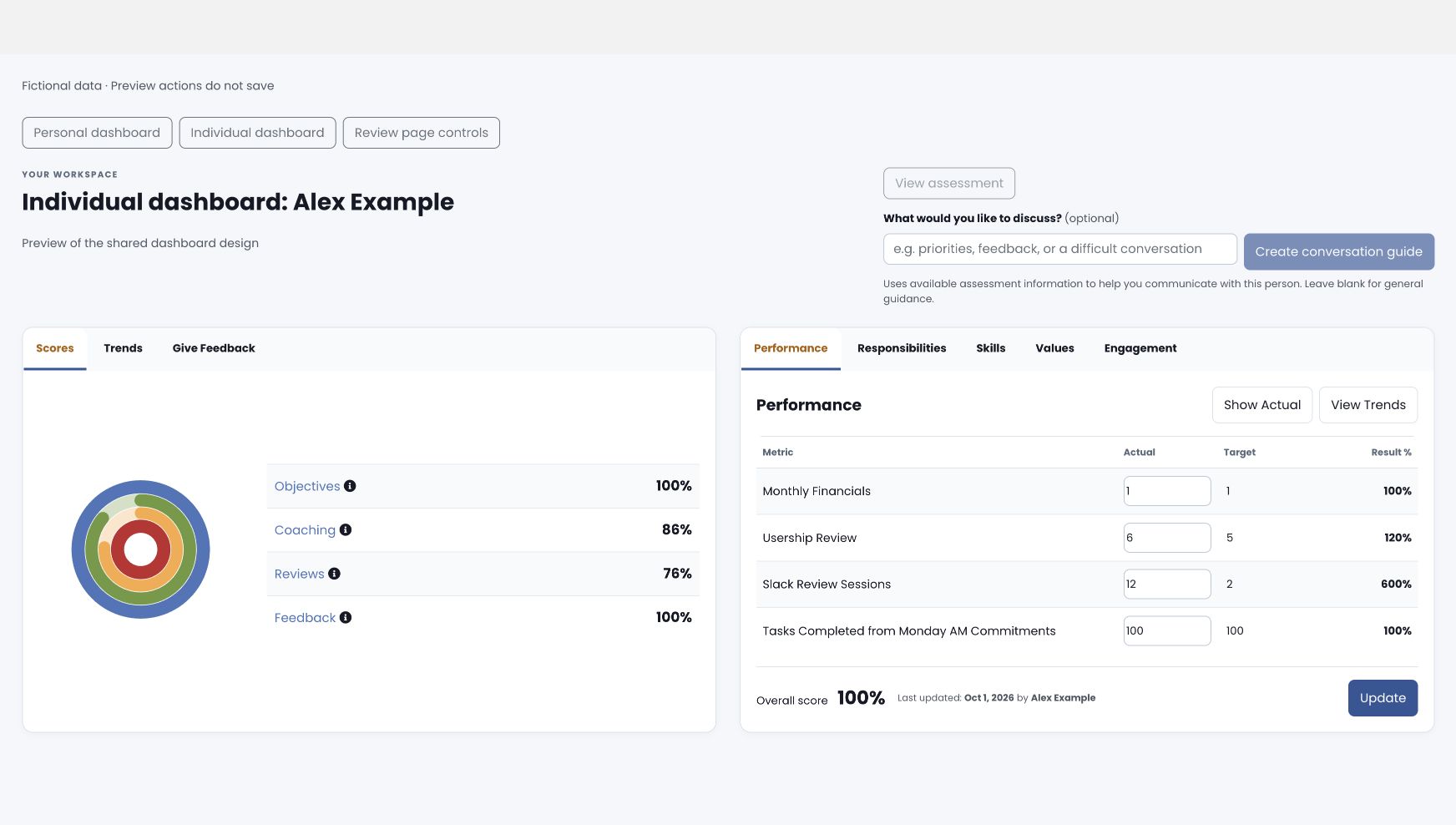Click the 600% result for Slack Review Sessions

1396,584
